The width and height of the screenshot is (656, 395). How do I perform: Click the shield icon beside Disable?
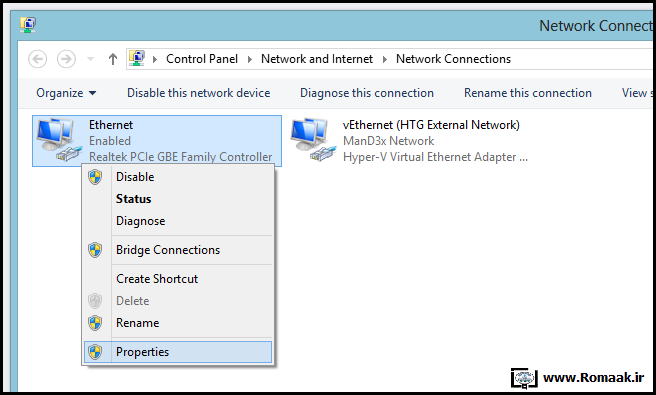95,177
